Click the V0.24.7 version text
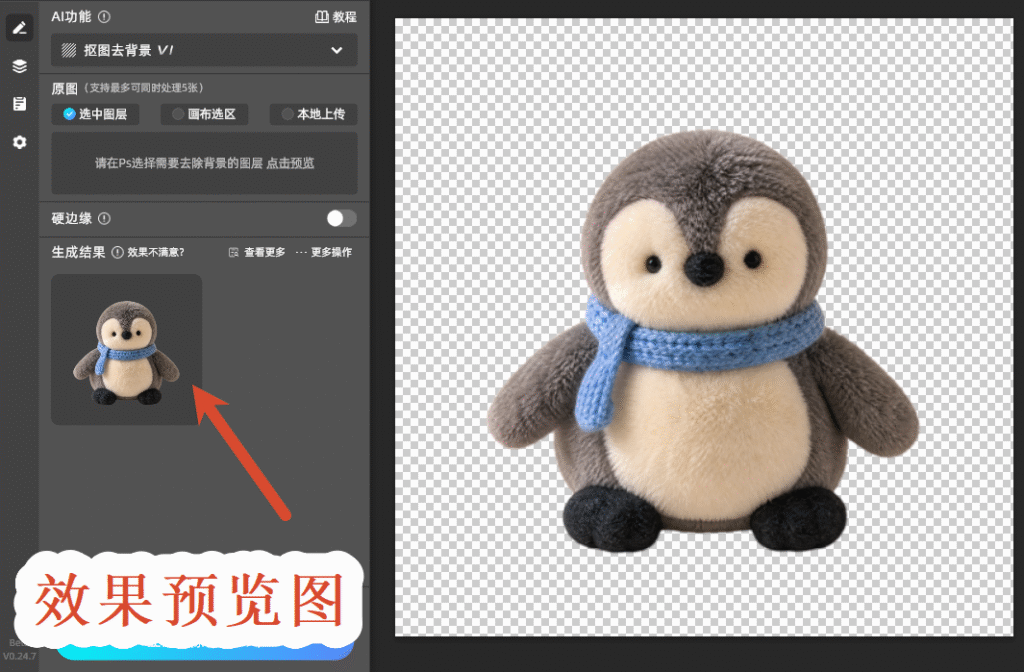Viewport: 1024px width, 672px height. (20, 656)
